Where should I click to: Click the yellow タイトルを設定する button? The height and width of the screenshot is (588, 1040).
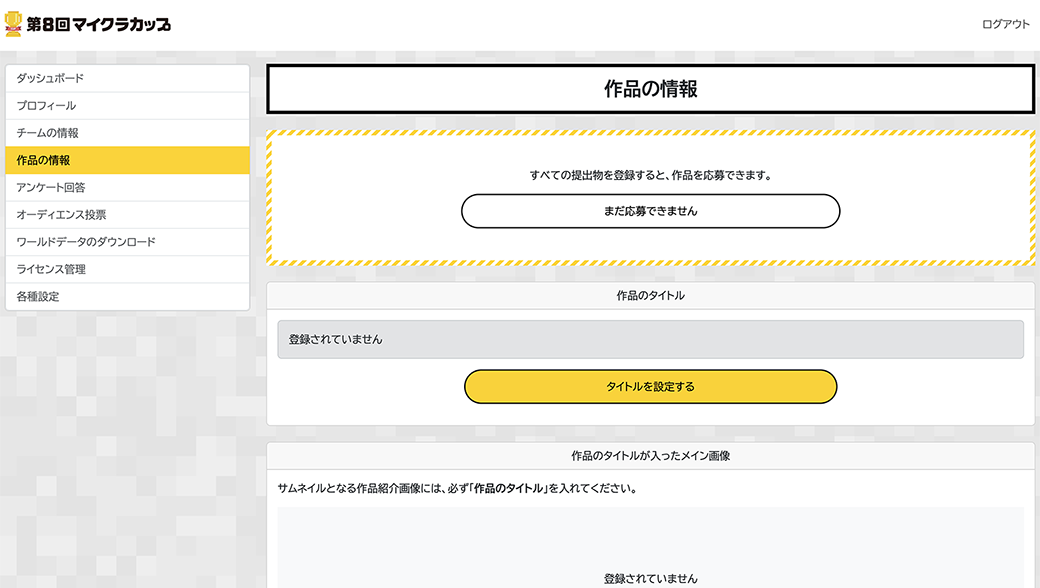point(650,387)
